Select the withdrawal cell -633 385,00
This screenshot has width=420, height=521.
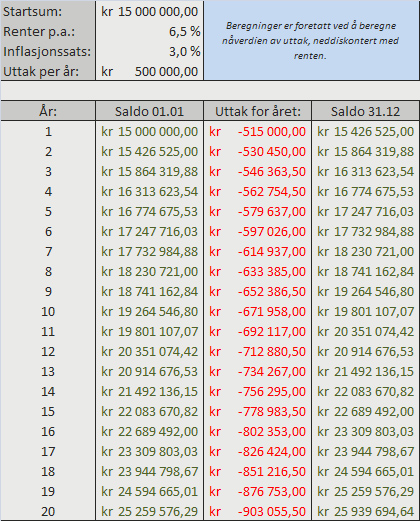tap(258, 271)
